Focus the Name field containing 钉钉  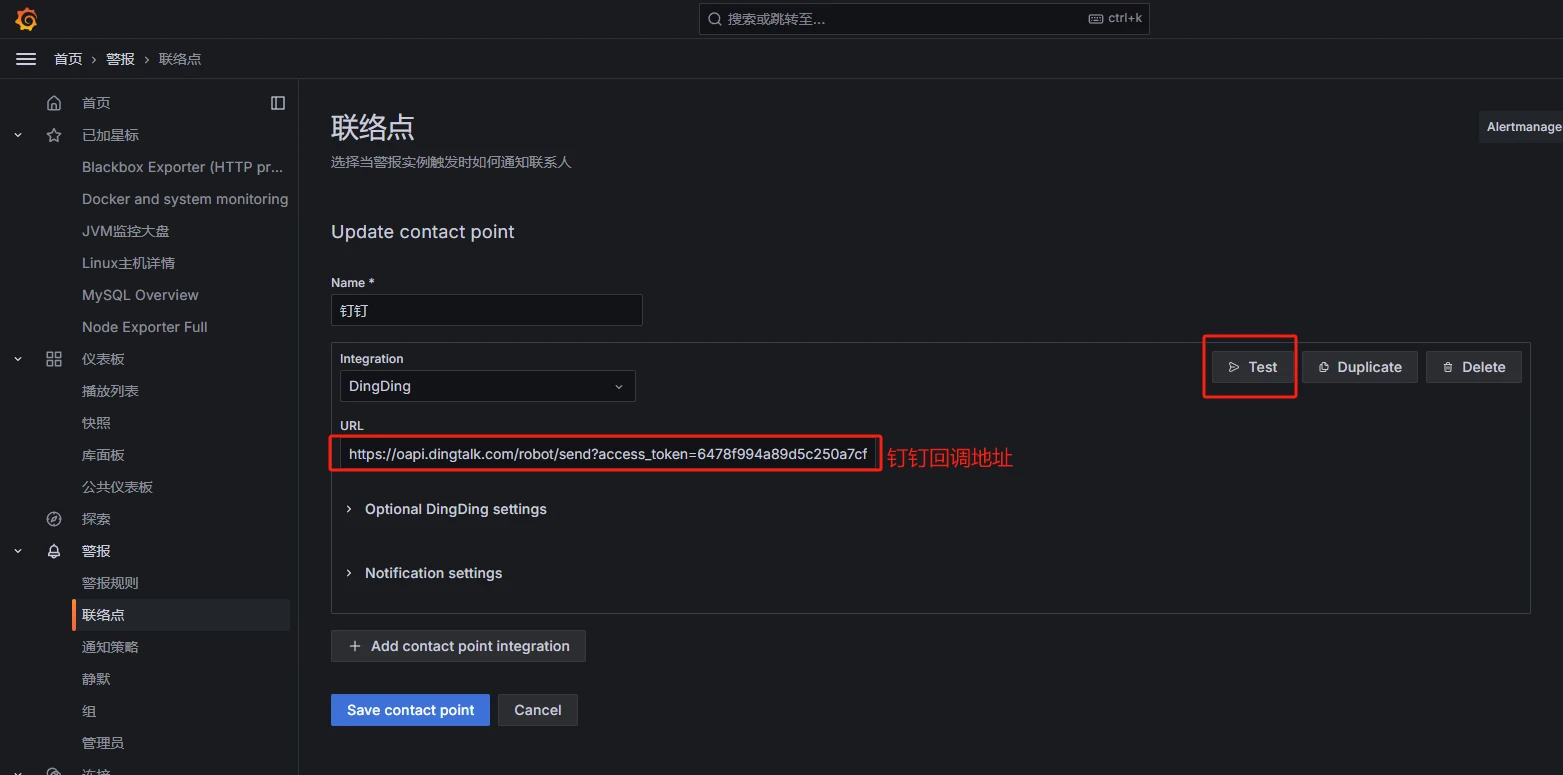tap(487, 310)
